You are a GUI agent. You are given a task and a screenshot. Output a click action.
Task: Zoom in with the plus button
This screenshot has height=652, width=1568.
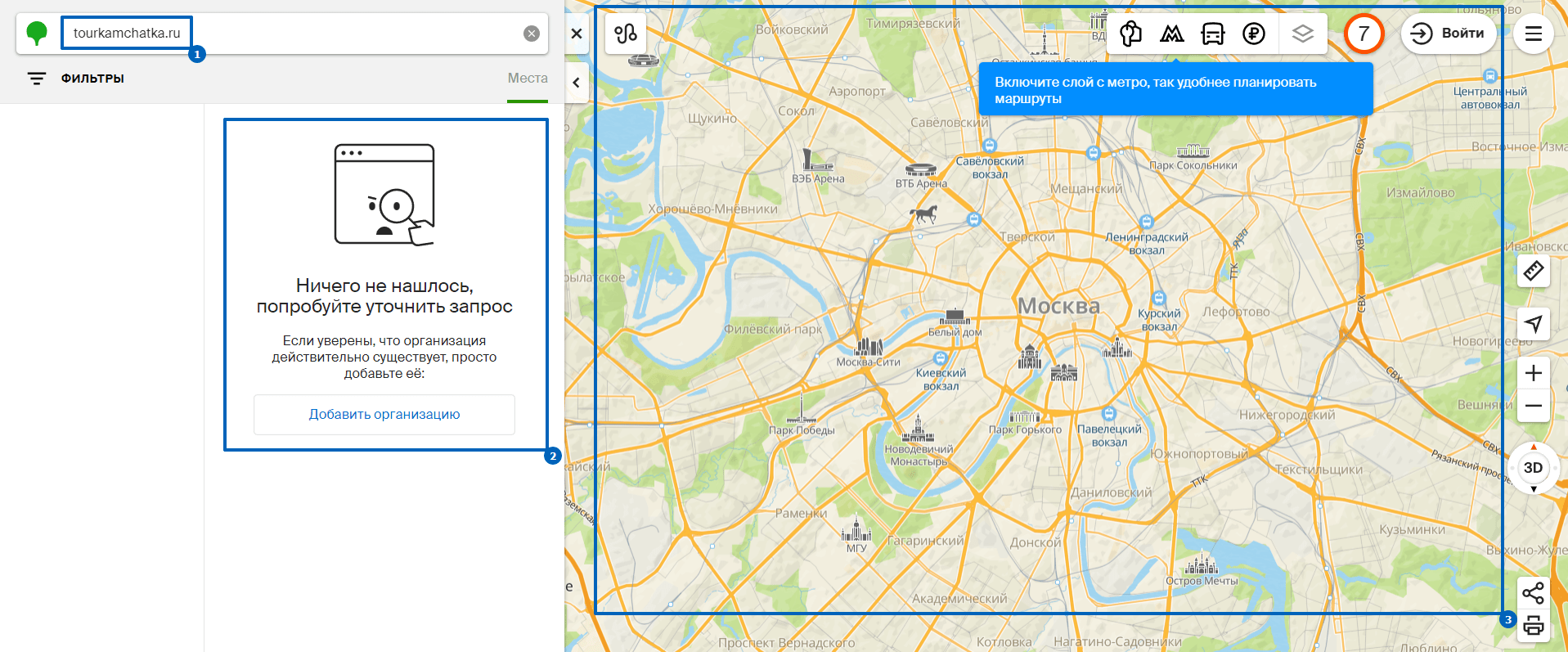click(x=1533, y=374)
